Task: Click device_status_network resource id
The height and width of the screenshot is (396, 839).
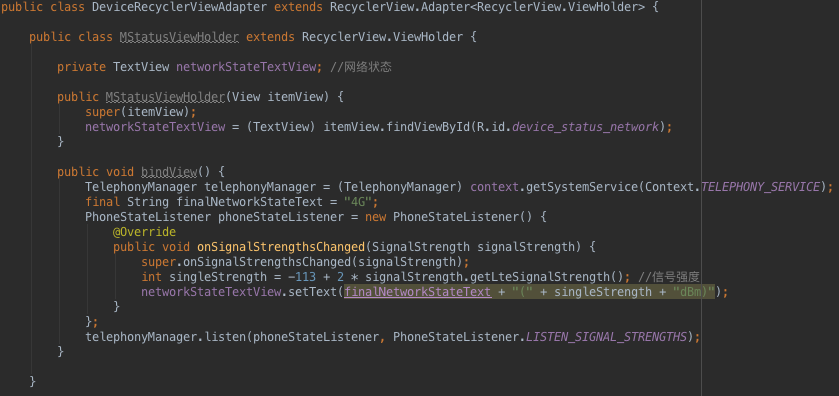Action: [x=586, y=127]
